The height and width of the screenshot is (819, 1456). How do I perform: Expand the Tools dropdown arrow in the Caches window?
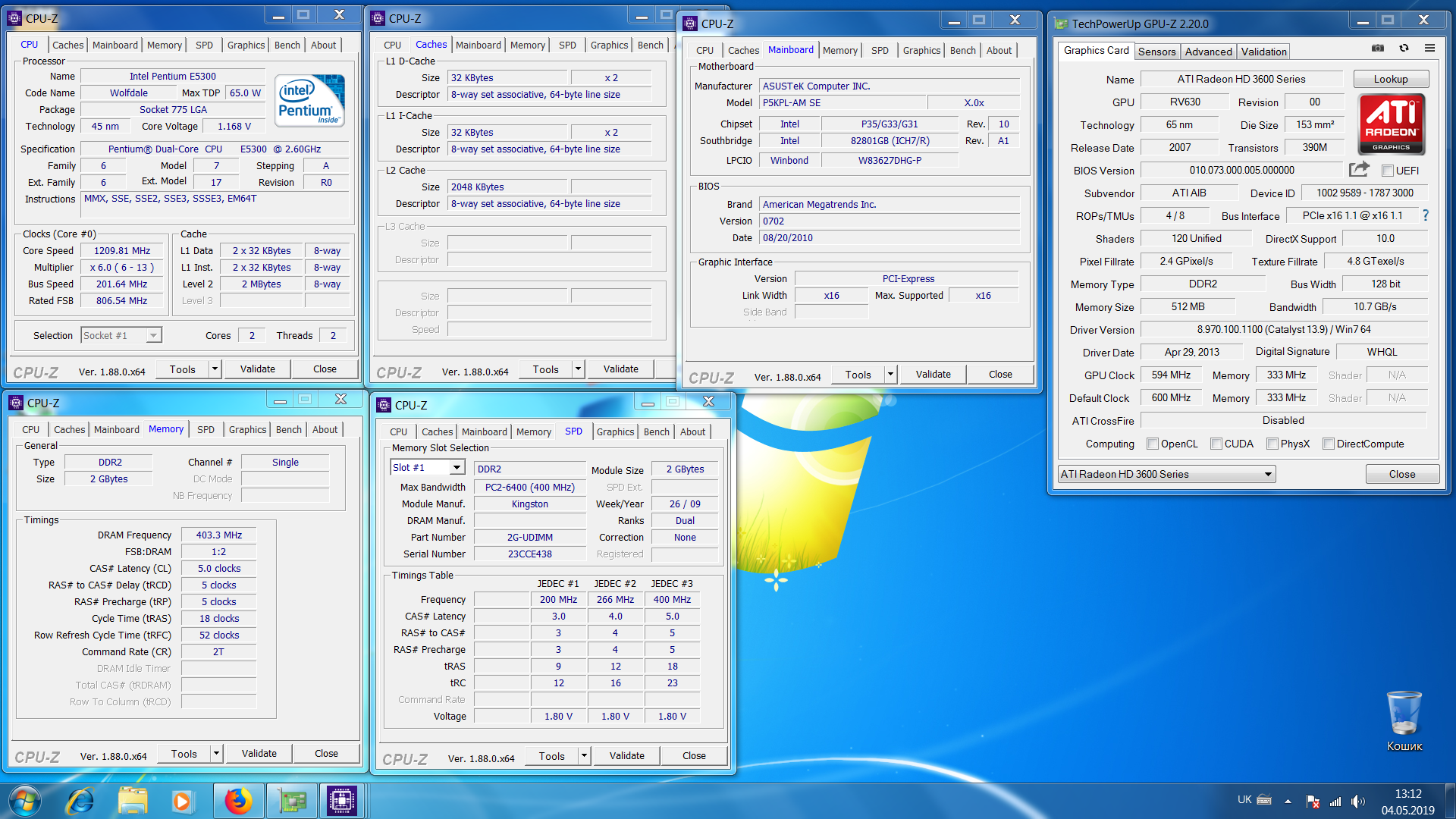(578, 369)
